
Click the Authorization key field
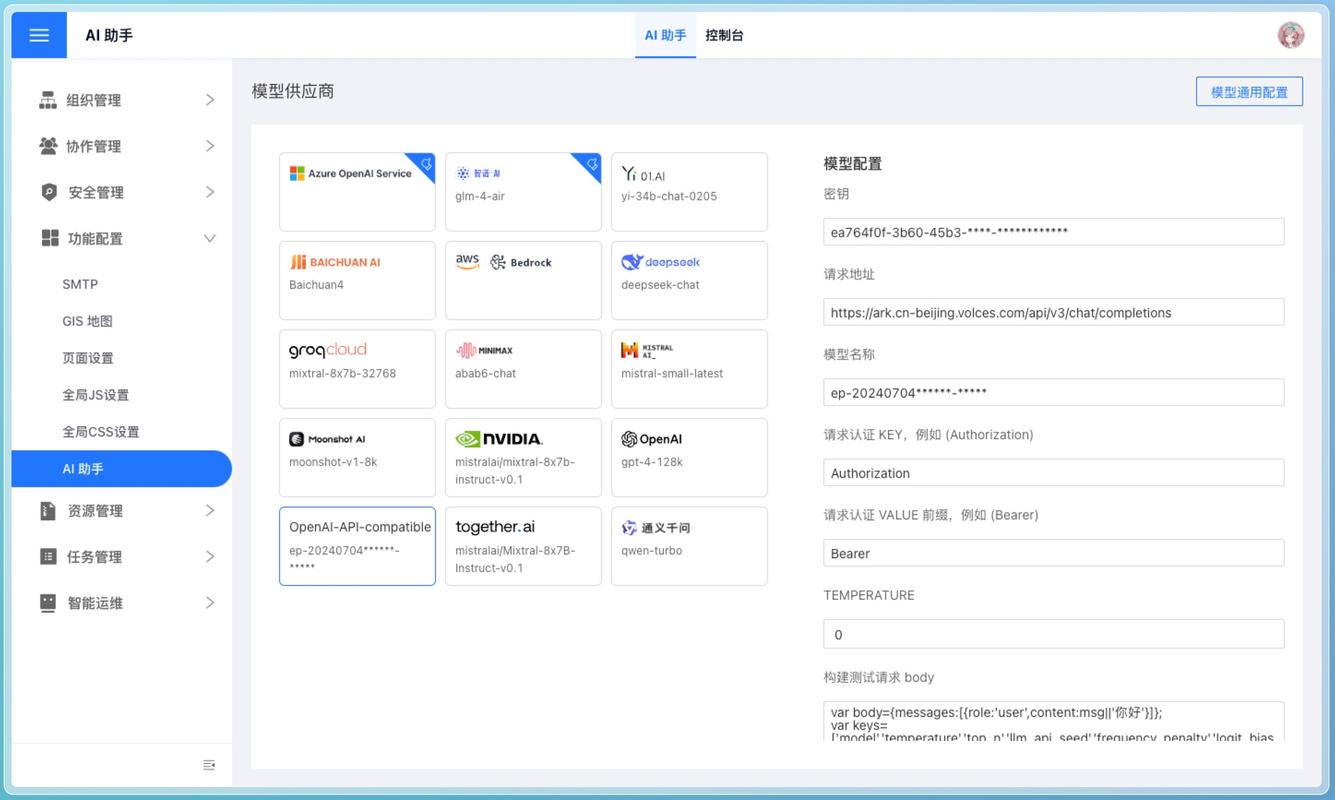(x=1054, y=473)
